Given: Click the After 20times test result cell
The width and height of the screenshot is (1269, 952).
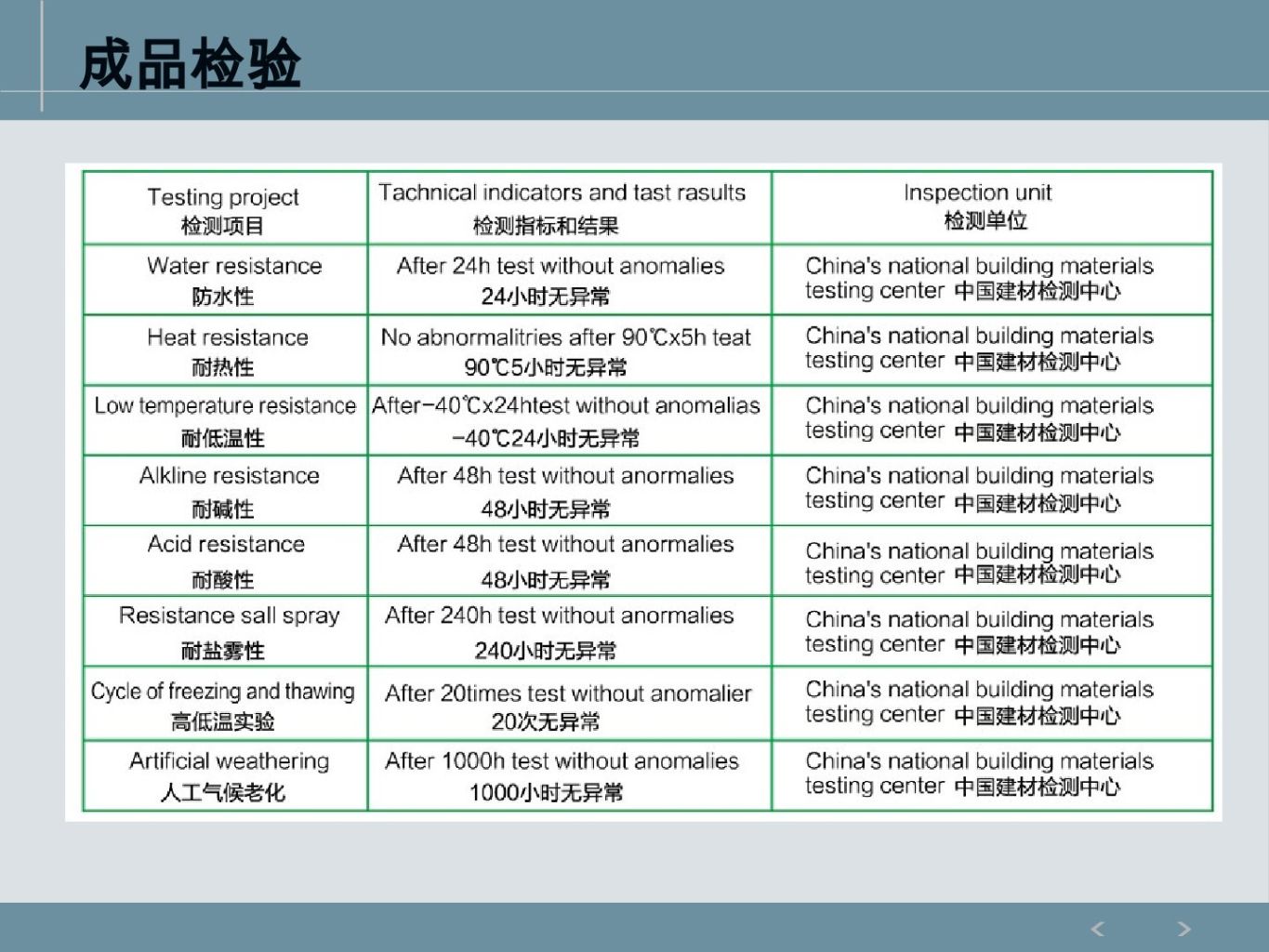Looking at the screenshot, I should pyautogui.click(x=567, y=706).
